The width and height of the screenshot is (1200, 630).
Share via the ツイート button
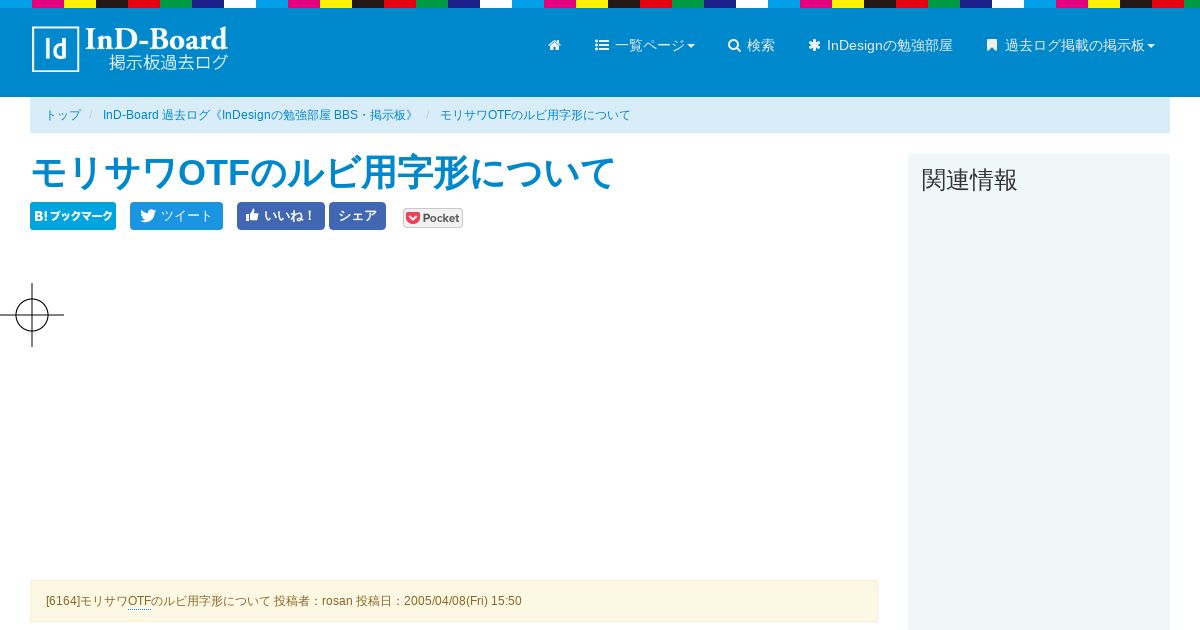176,216
